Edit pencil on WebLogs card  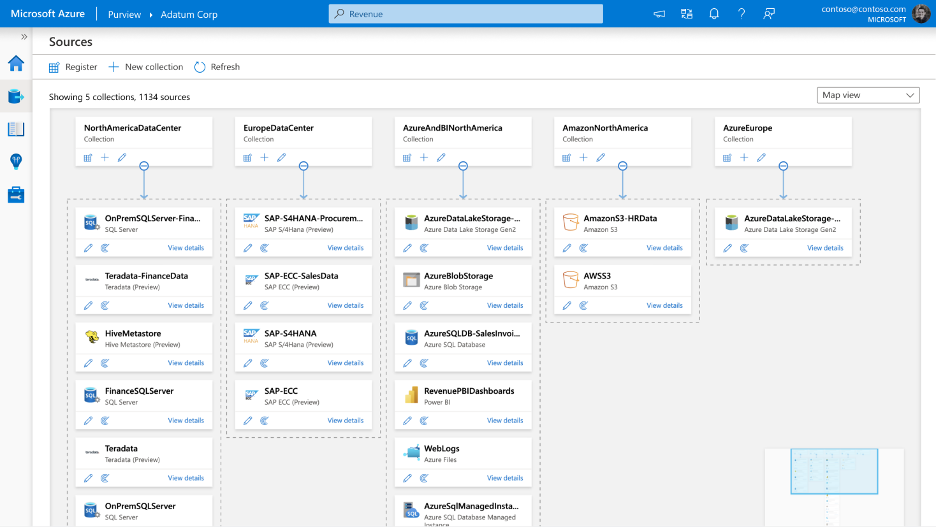pos(407,478)
